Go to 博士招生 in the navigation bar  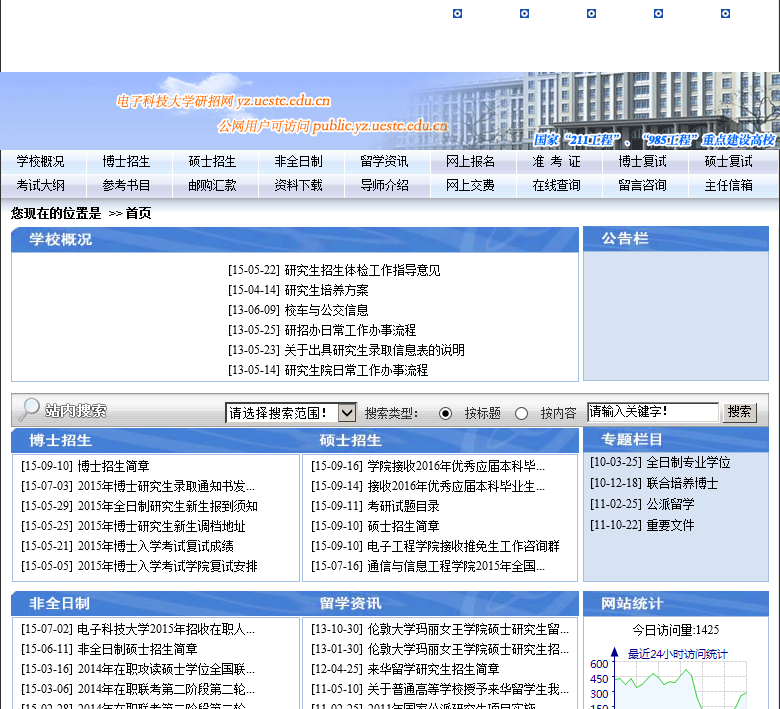coord(126,162)
